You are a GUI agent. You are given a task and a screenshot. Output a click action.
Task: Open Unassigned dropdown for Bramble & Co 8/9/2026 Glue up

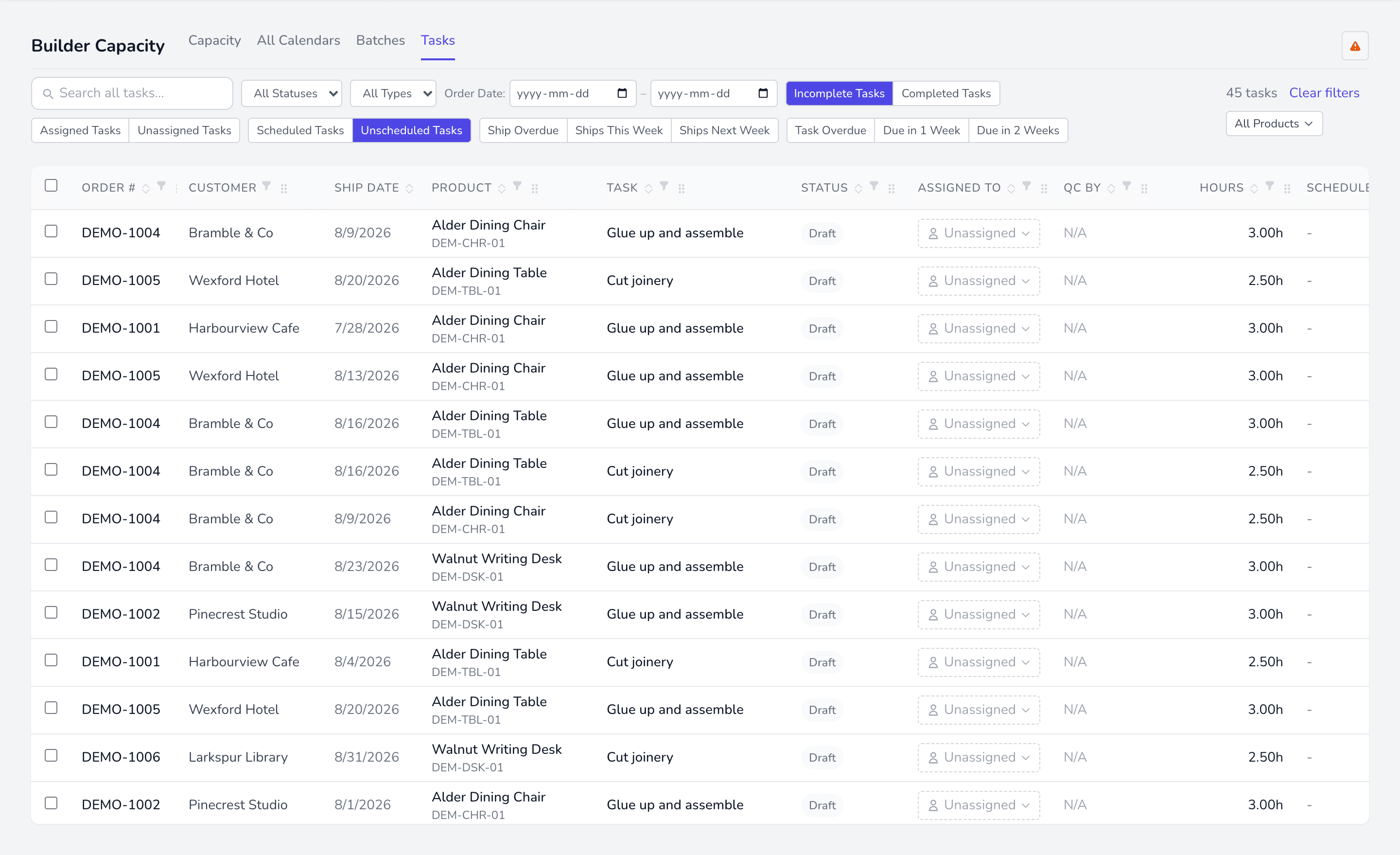click(x=979, y=233)
